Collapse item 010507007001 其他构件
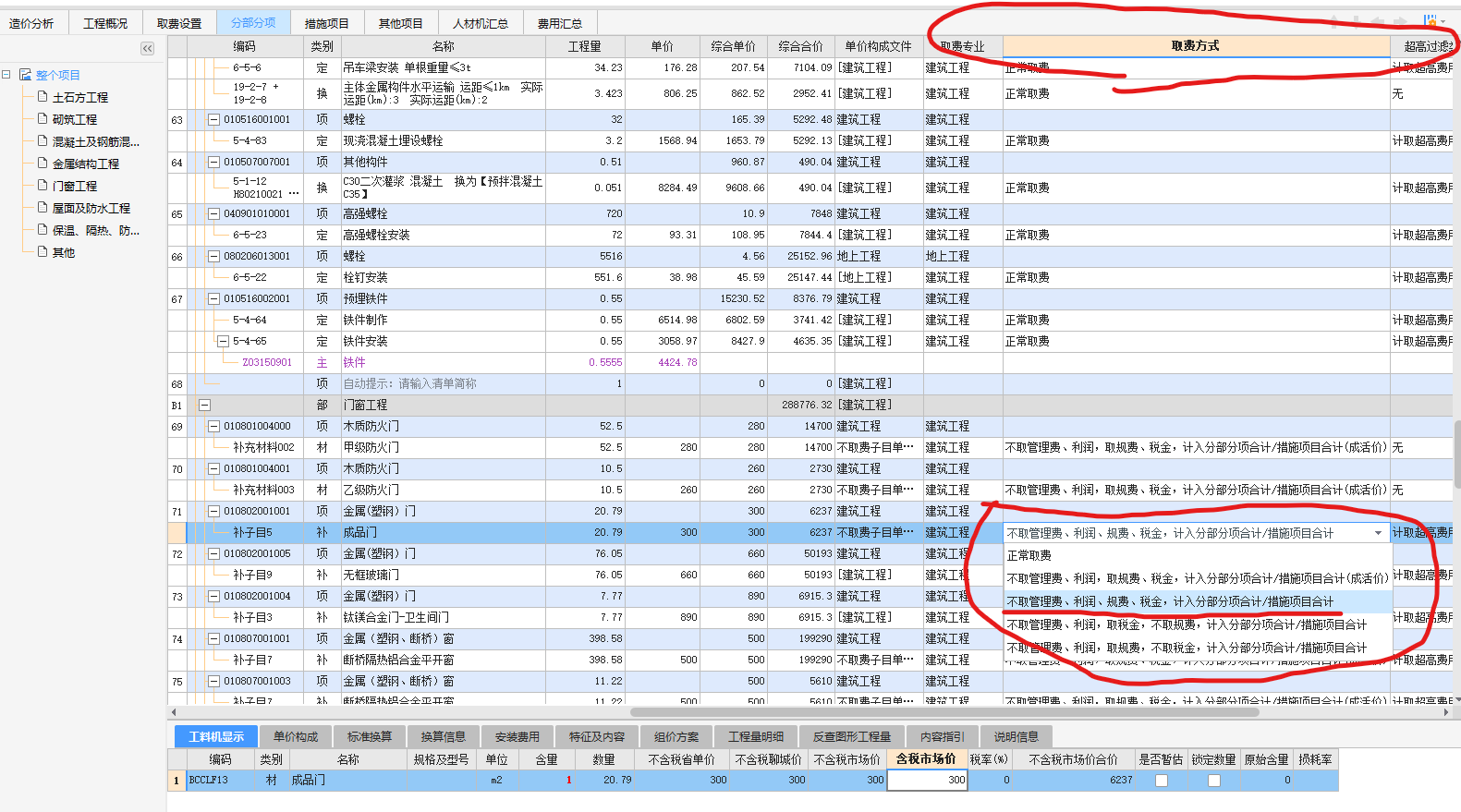 click(214, 163)
